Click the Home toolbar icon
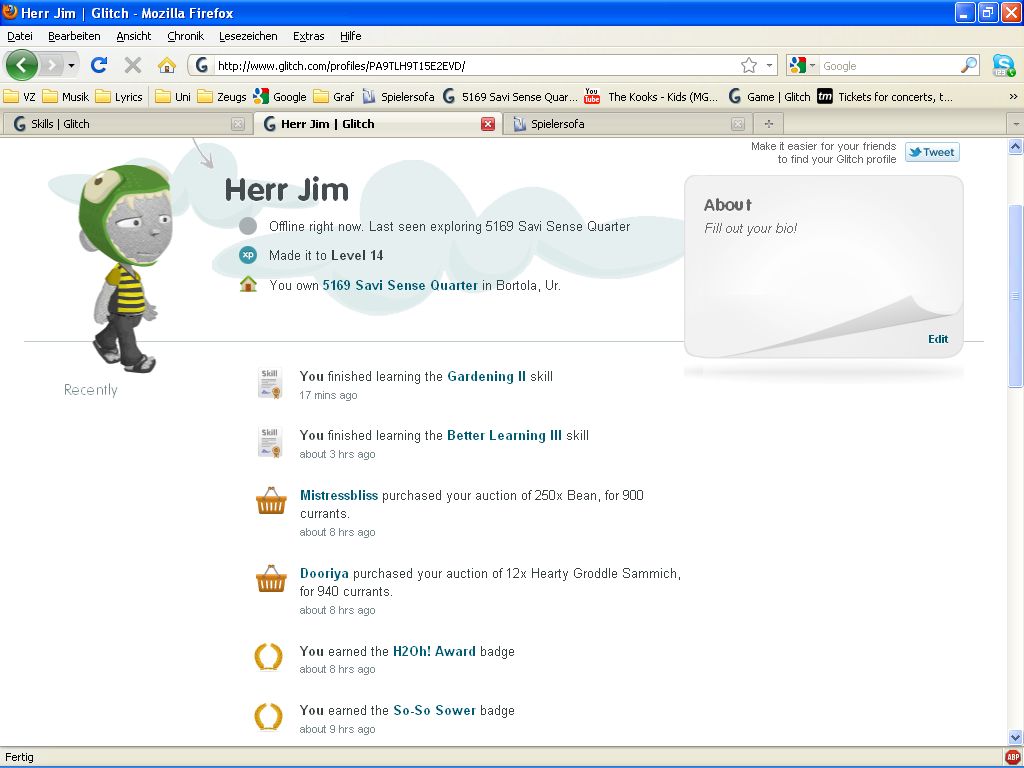The height and width of the screenshot is (768, 1024). tap(166, 65)
